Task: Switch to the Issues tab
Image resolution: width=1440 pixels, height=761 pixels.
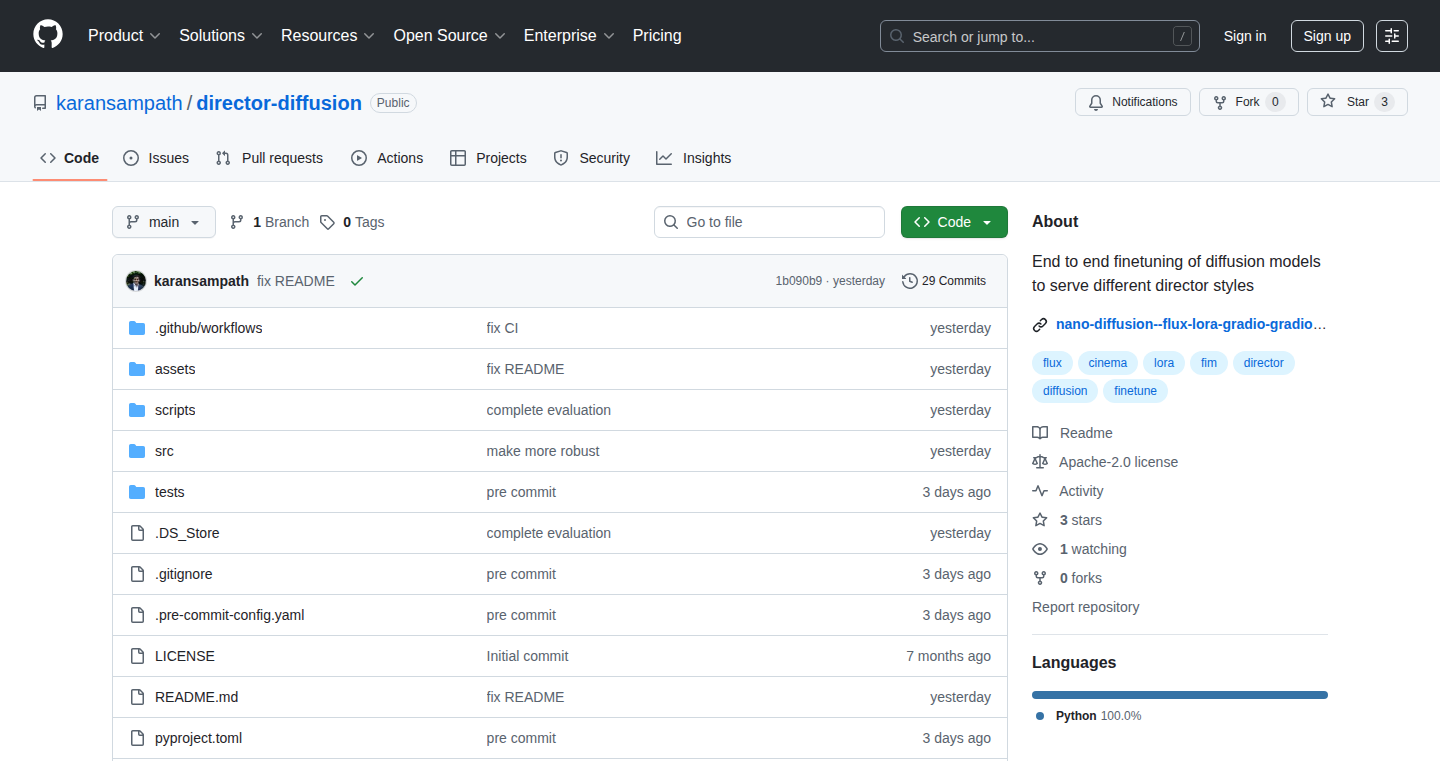Action: pos(156,158)
